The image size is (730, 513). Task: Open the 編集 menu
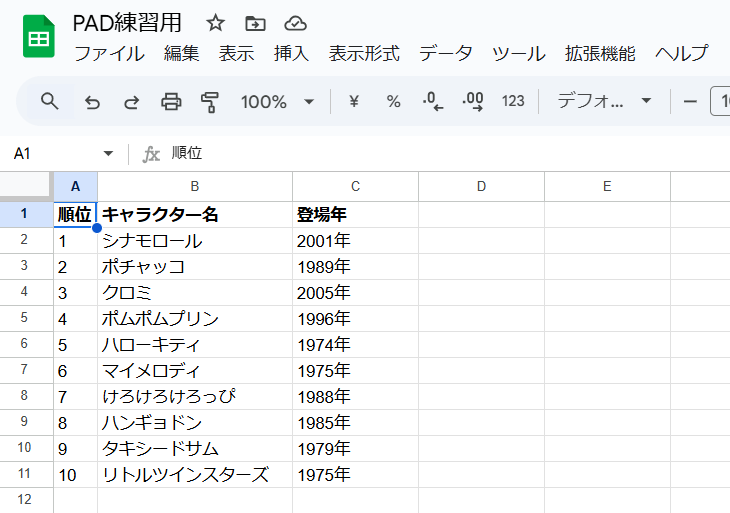pos(181,54)
